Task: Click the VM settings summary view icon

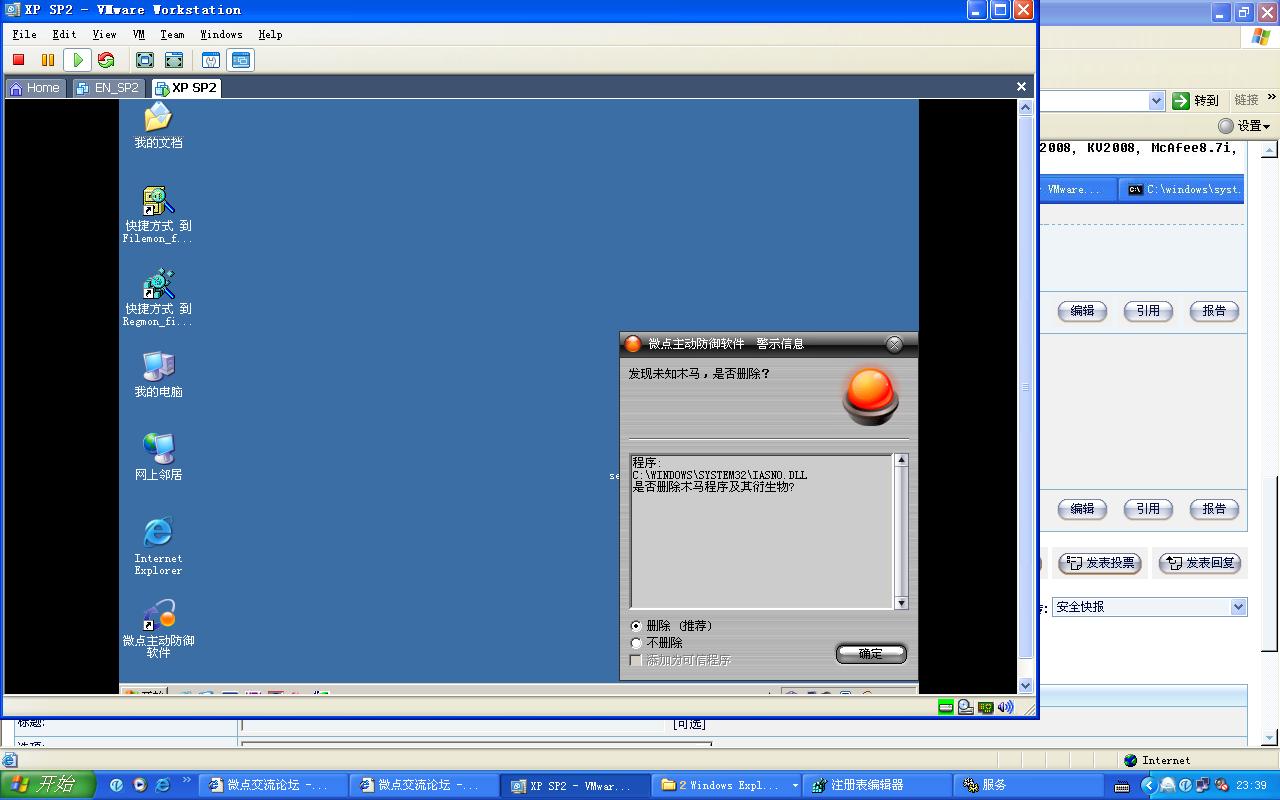Action: pos(211,60)
